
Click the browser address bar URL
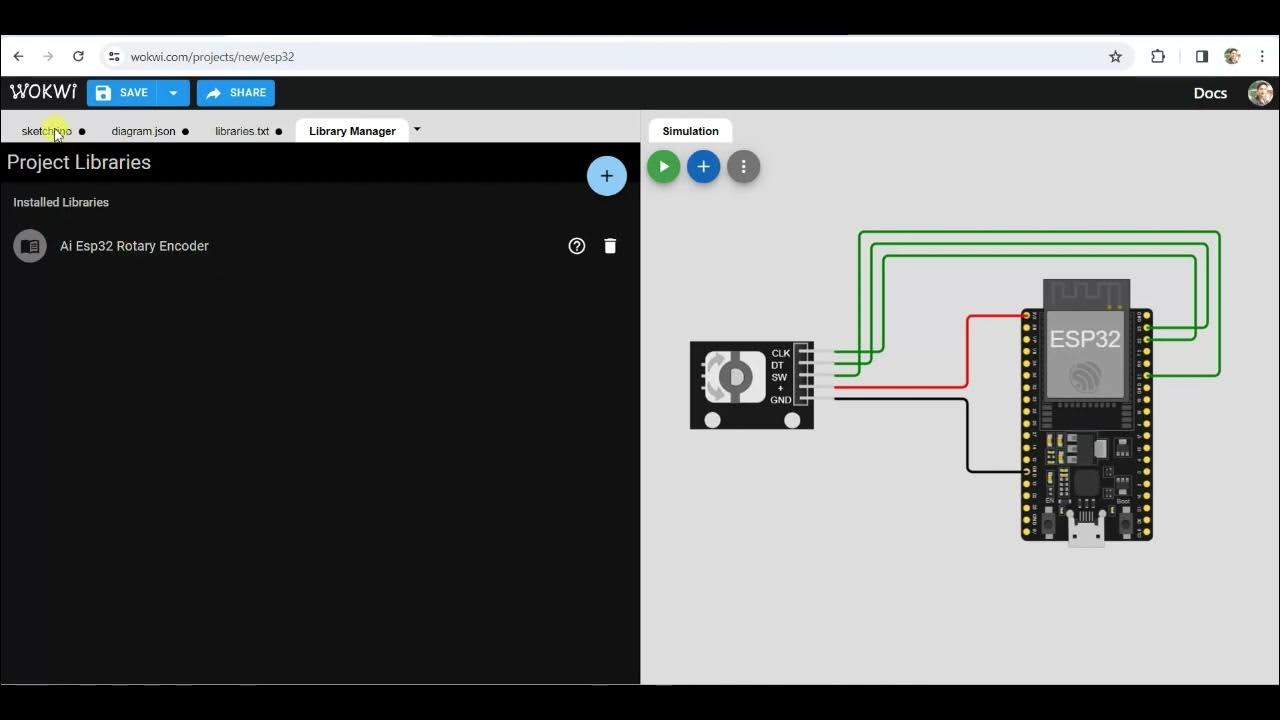[x=212, y=57]
